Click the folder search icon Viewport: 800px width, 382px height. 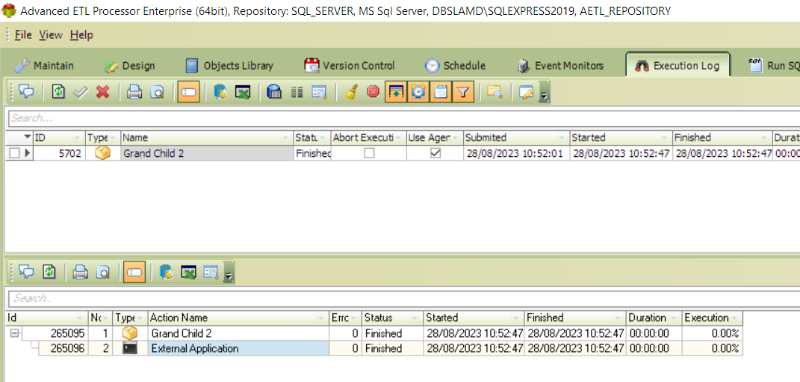coord(494,92)
